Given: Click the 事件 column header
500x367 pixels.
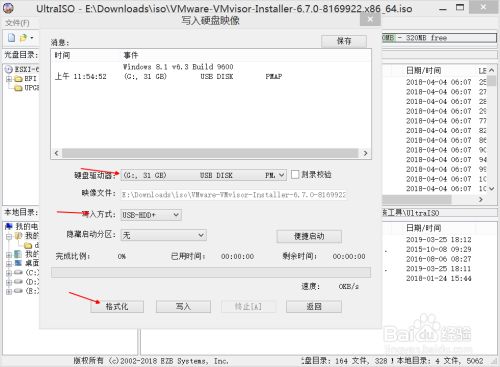Looking at the screenshot, I should (x=131, y=55).
